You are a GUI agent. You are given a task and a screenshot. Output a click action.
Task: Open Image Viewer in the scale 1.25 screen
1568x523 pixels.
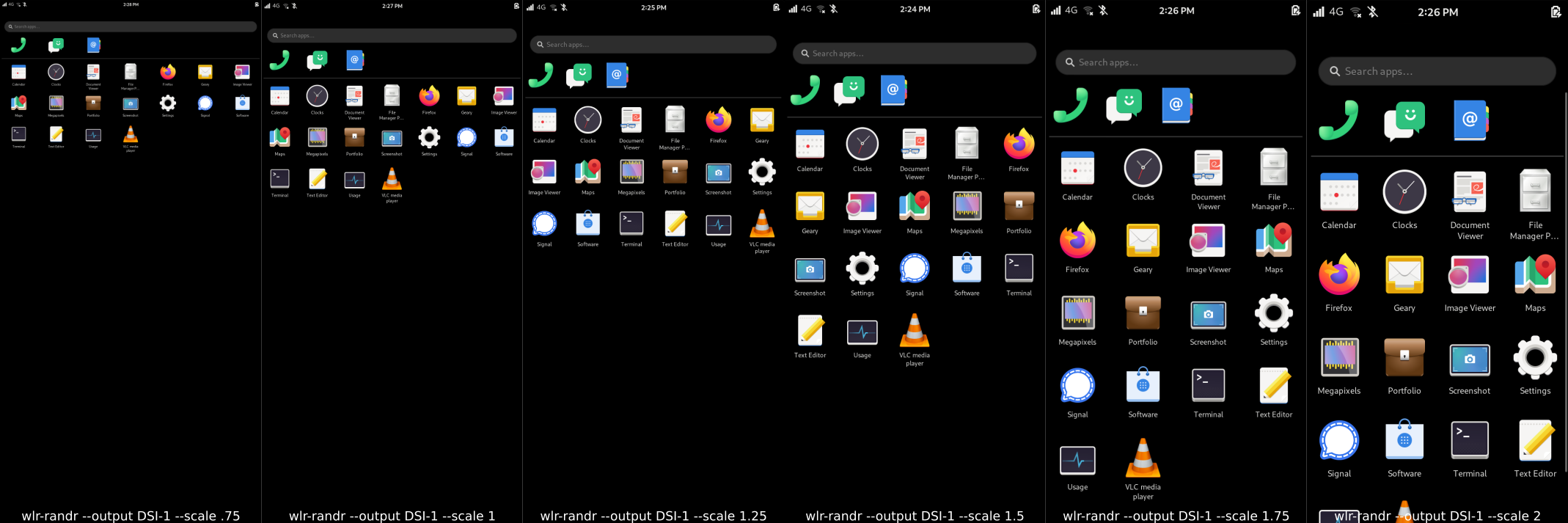pos(544,172)
